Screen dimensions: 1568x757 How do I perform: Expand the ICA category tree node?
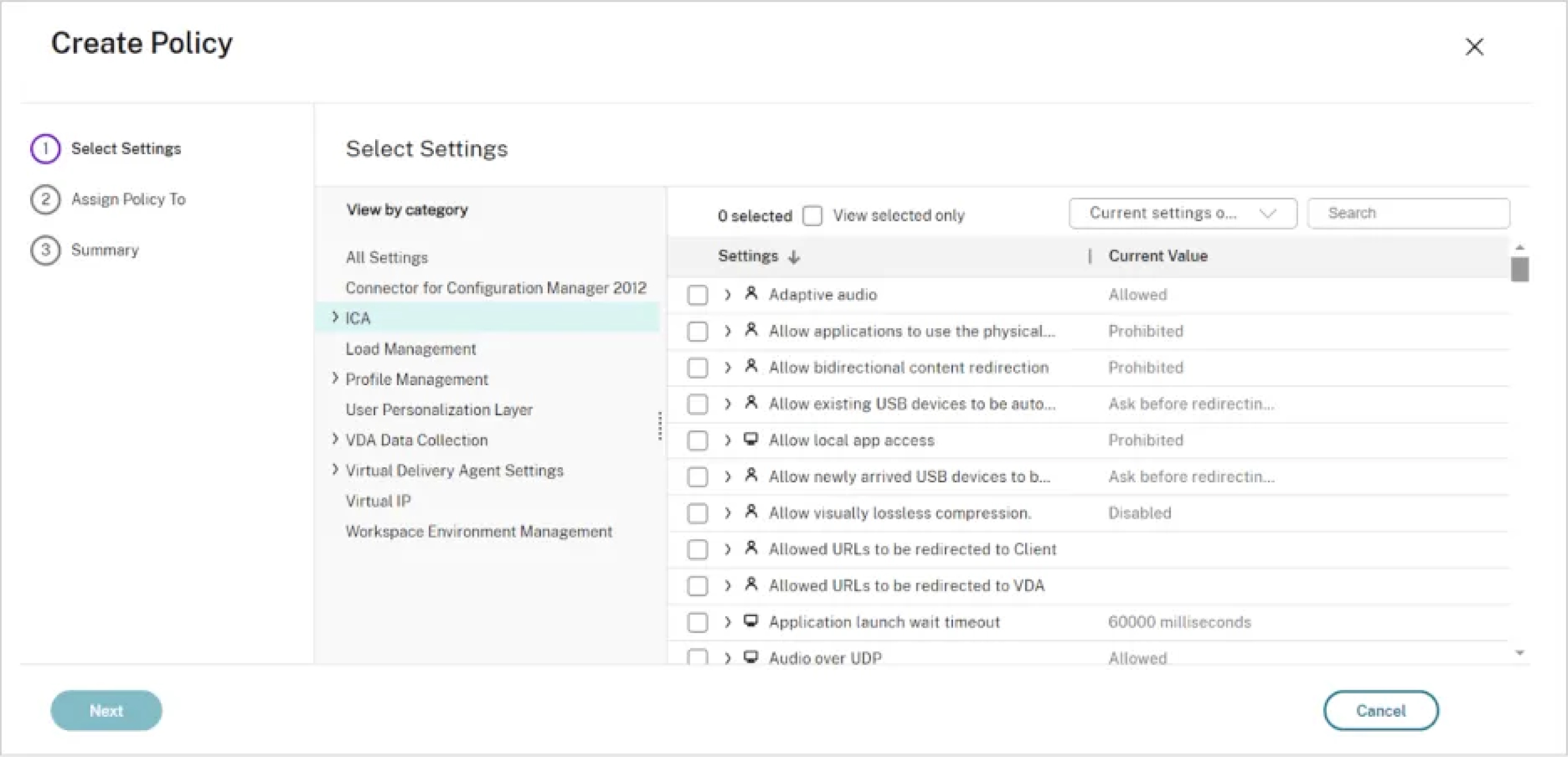pyautogui.click(x=335, y=317)
